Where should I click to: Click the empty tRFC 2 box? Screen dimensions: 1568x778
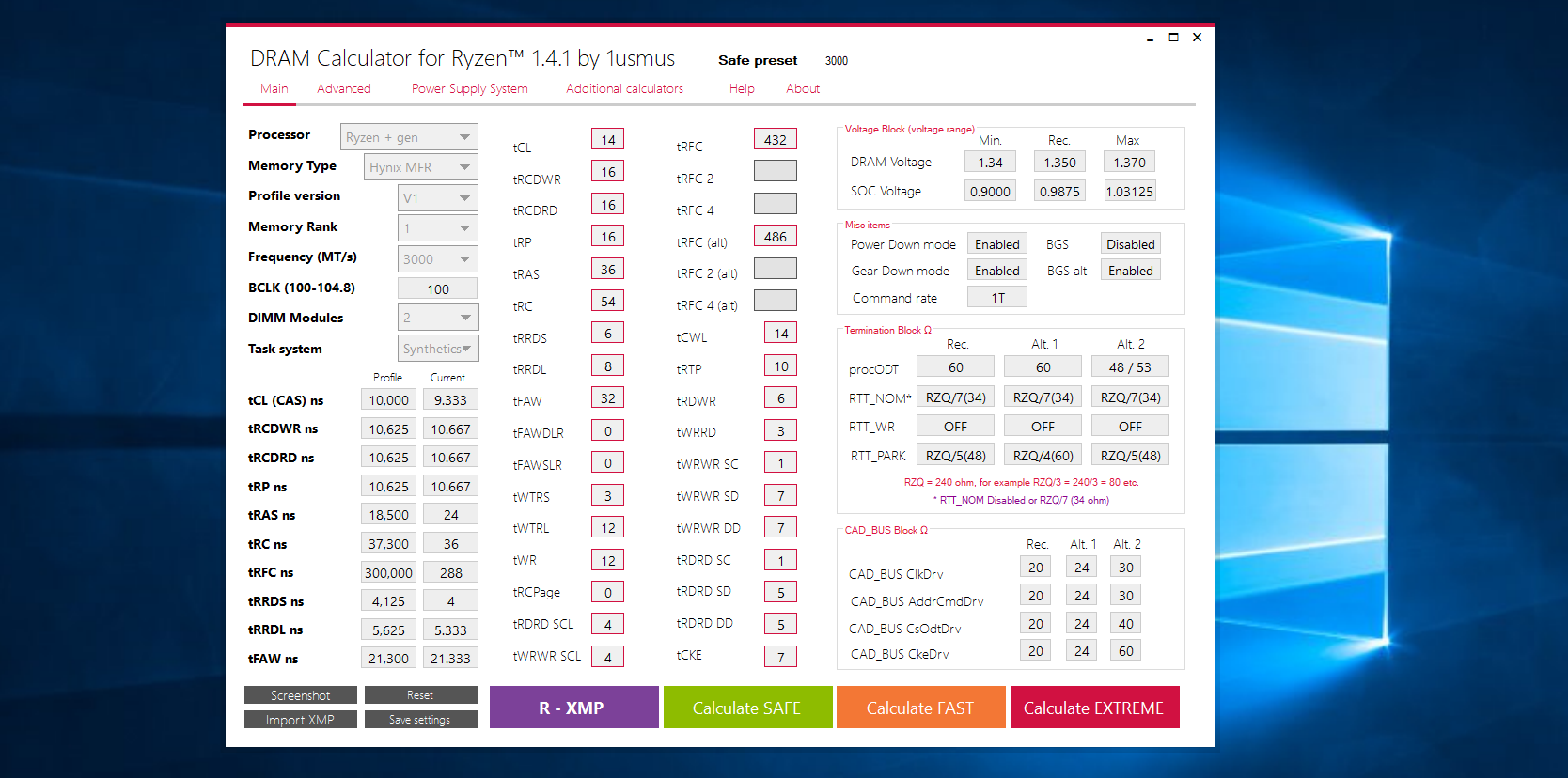[x=776, y=171]
